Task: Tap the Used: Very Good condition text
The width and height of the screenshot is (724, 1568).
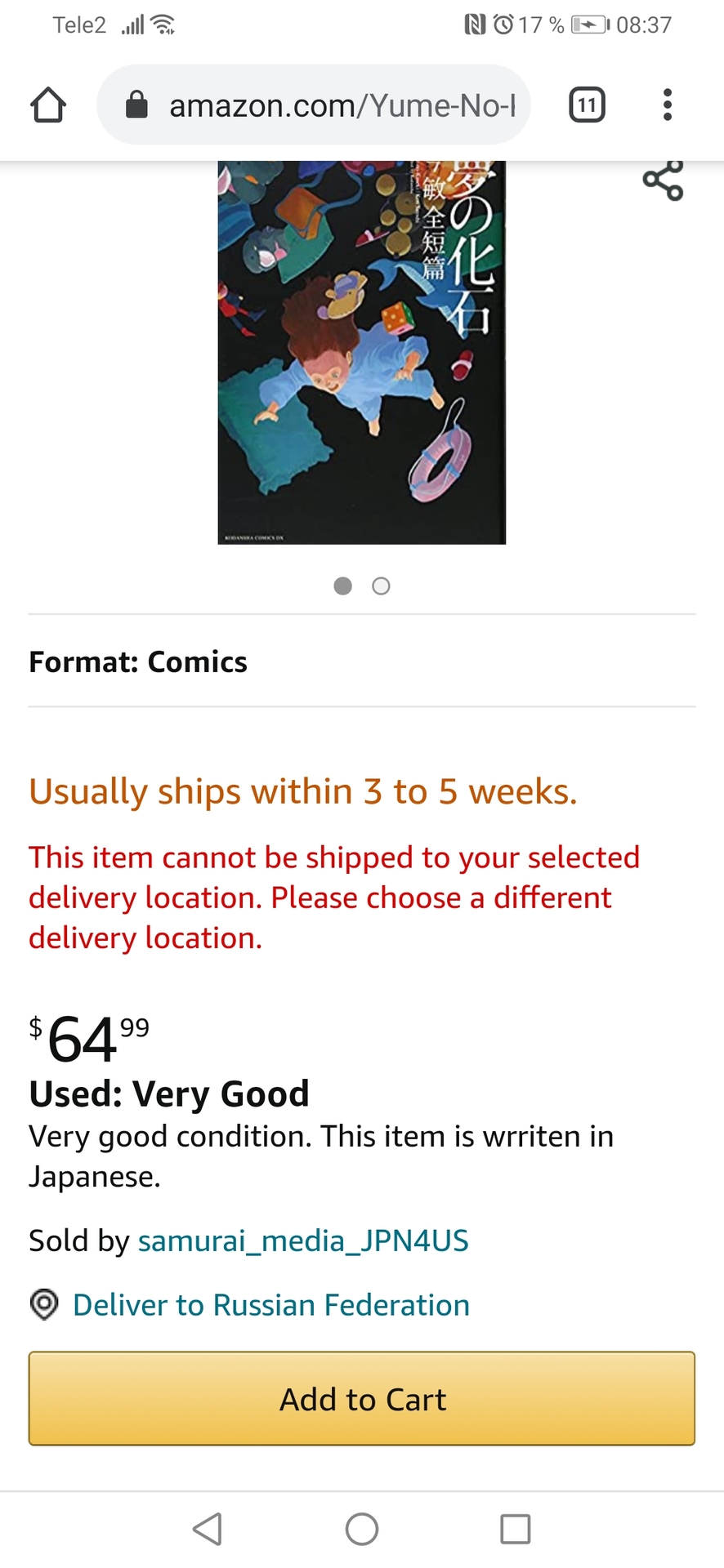Action: (x=169, y=1094)
